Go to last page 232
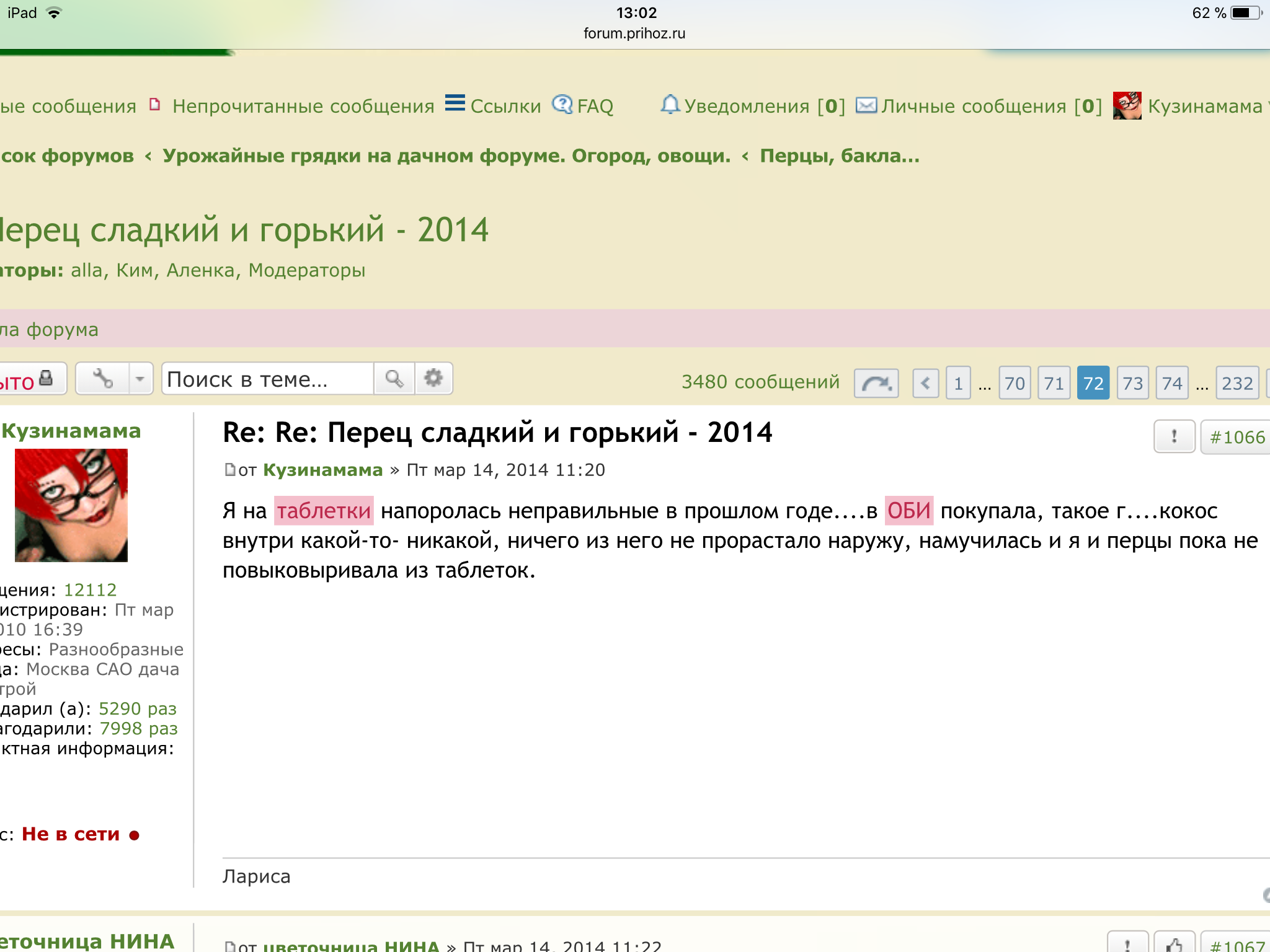This screenshot has height=952, width=1270. pos(1237,383)
